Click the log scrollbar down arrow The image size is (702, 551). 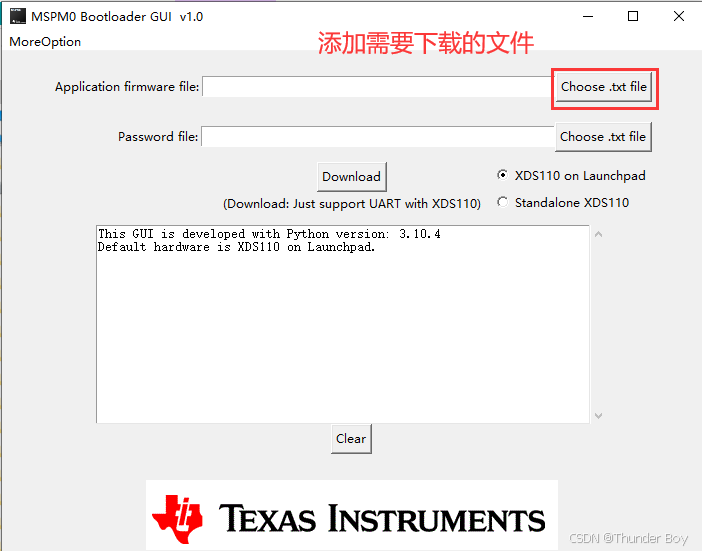(599, 416)
